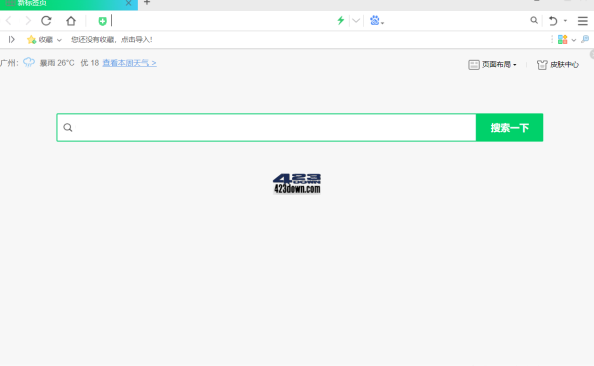This screenshot has width=594, height=366.
Task: Click 您还没有收藏，点击导入 import link
Action: (x=112, y=39)
